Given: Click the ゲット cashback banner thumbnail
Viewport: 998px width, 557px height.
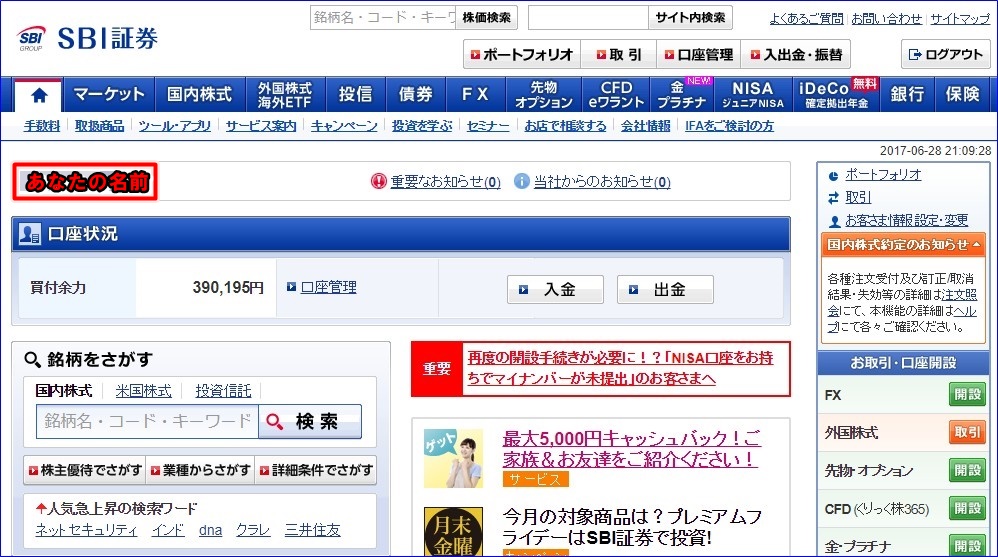Looking at the screenshot, I should pos(454,458).
